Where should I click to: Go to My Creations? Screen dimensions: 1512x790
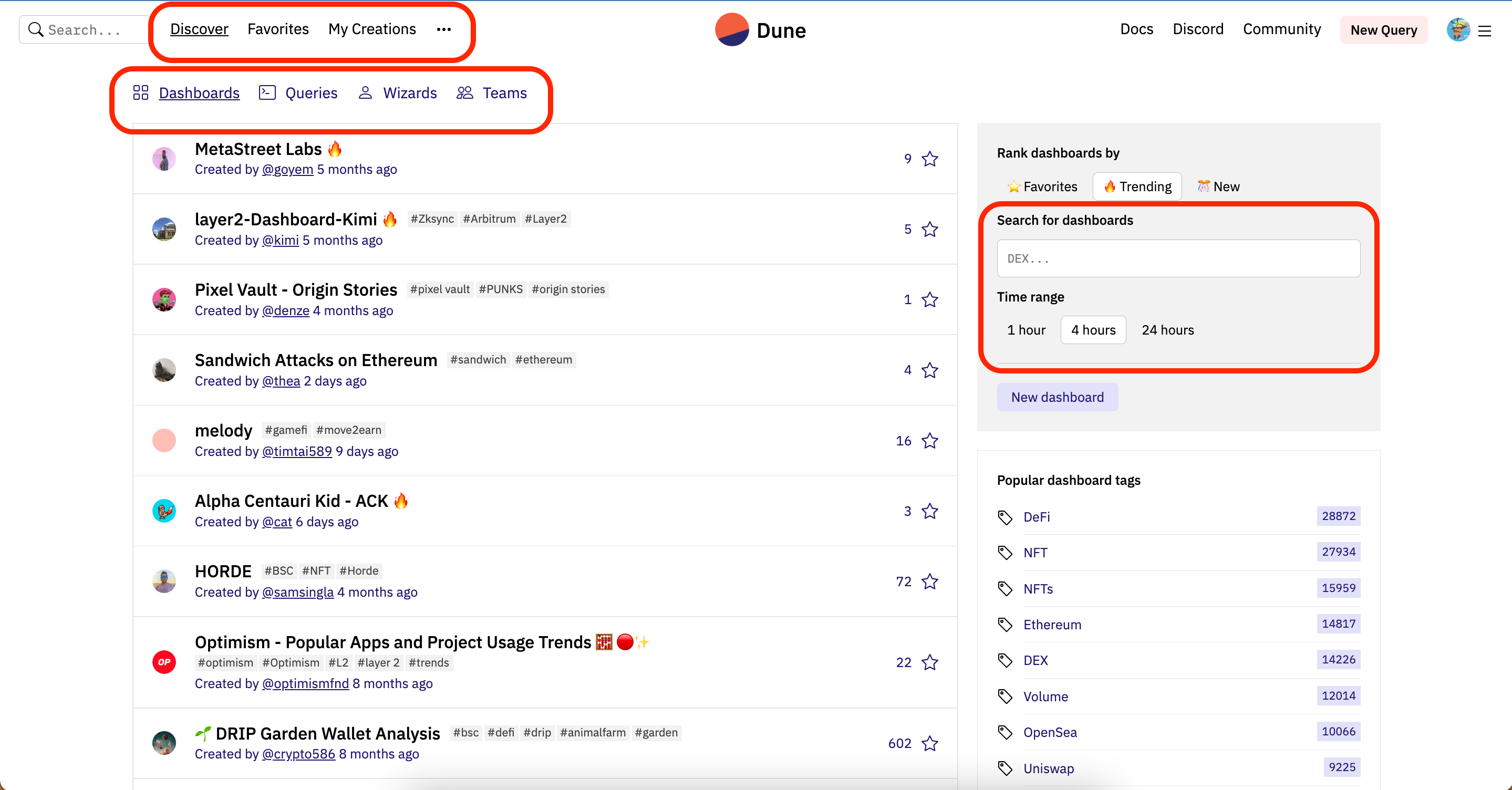click(x=371, y=29)
